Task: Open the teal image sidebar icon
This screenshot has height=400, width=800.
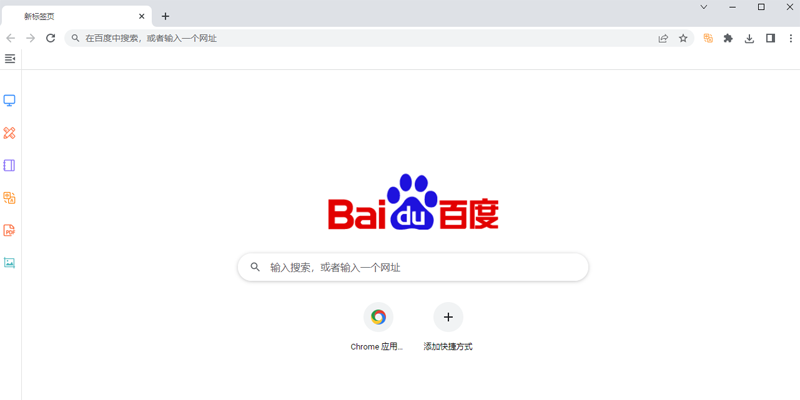Action: point(10,263)
